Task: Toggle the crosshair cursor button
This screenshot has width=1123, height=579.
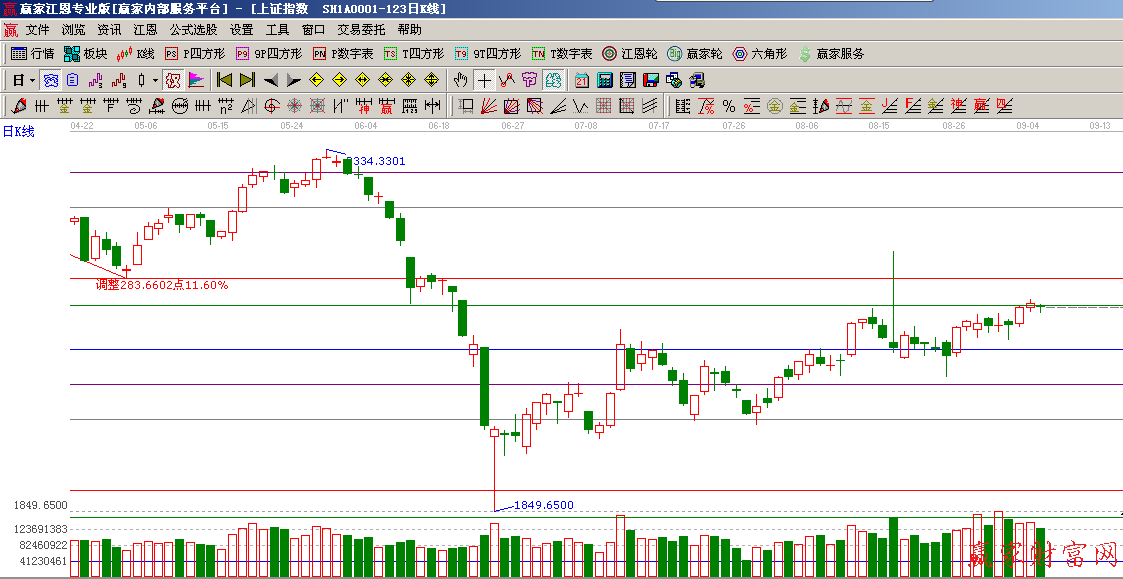Action: 484,80
